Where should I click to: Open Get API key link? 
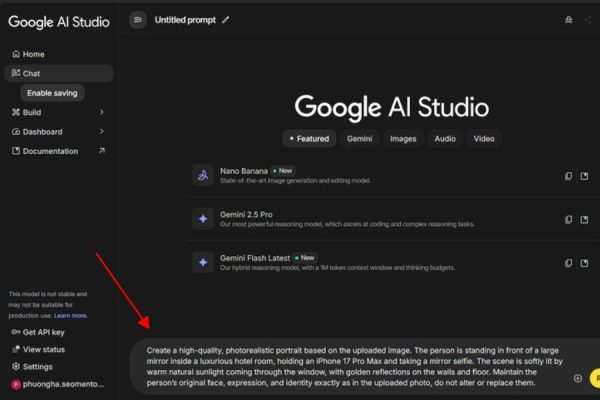tap(43, 332)
